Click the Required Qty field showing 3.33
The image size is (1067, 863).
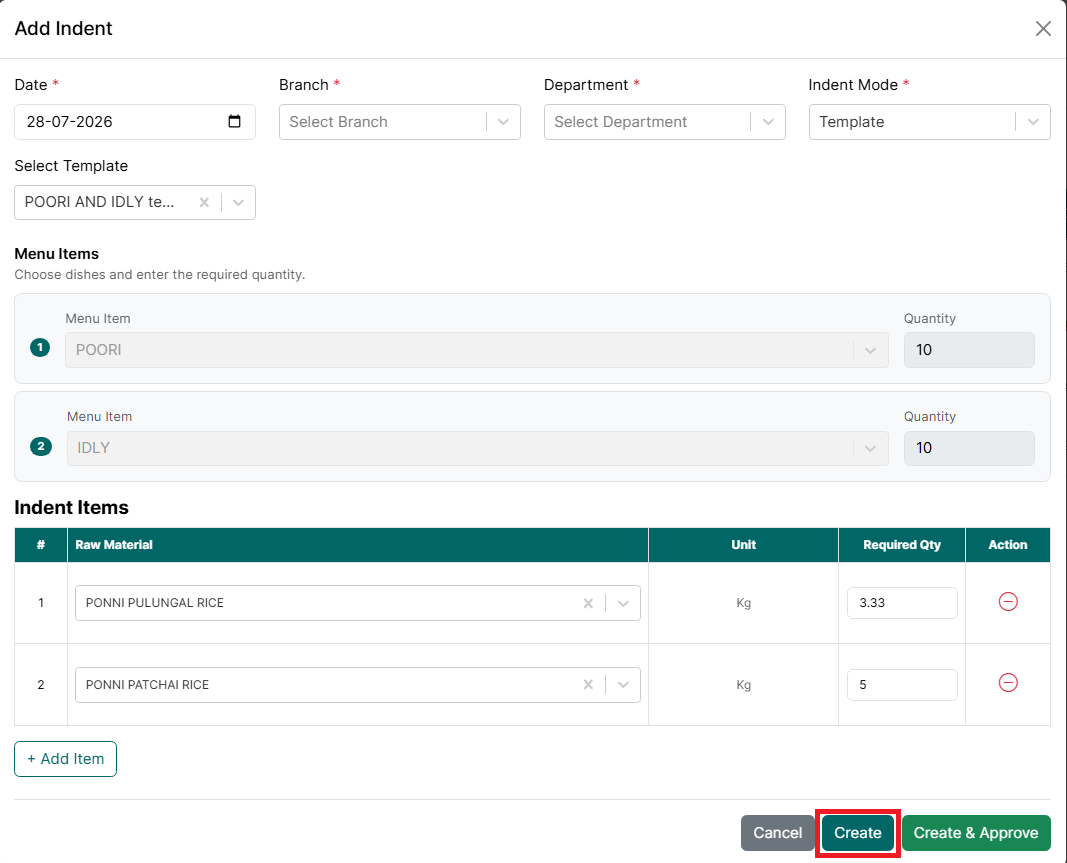coord(902,603)
